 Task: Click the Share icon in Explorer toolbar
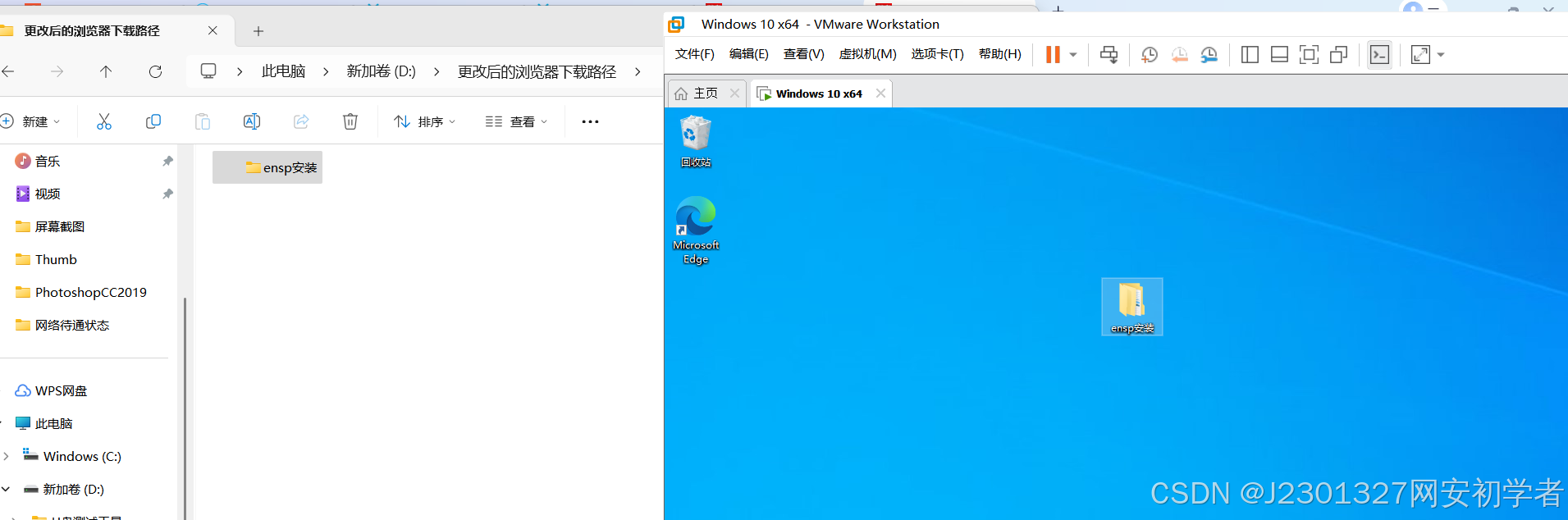pyautogui.click(x=301, y=121)
